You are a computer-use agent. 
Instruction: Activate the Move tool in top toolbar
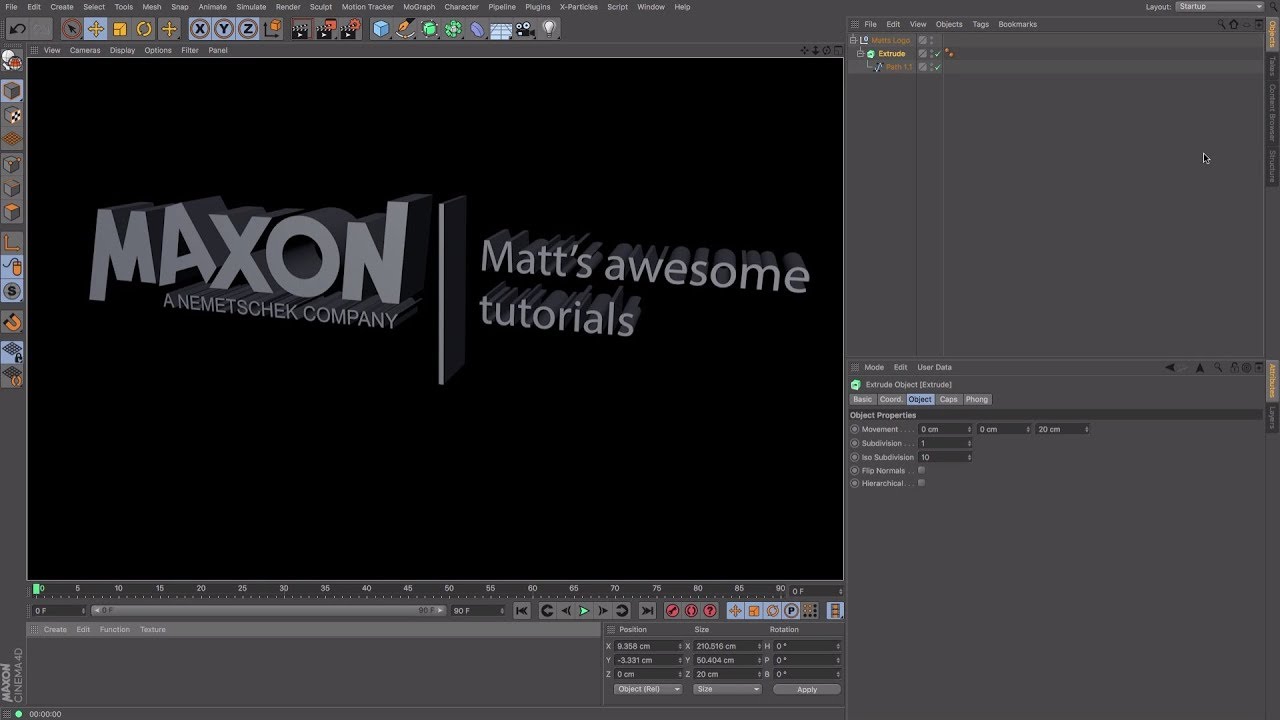tap(96, 29)
